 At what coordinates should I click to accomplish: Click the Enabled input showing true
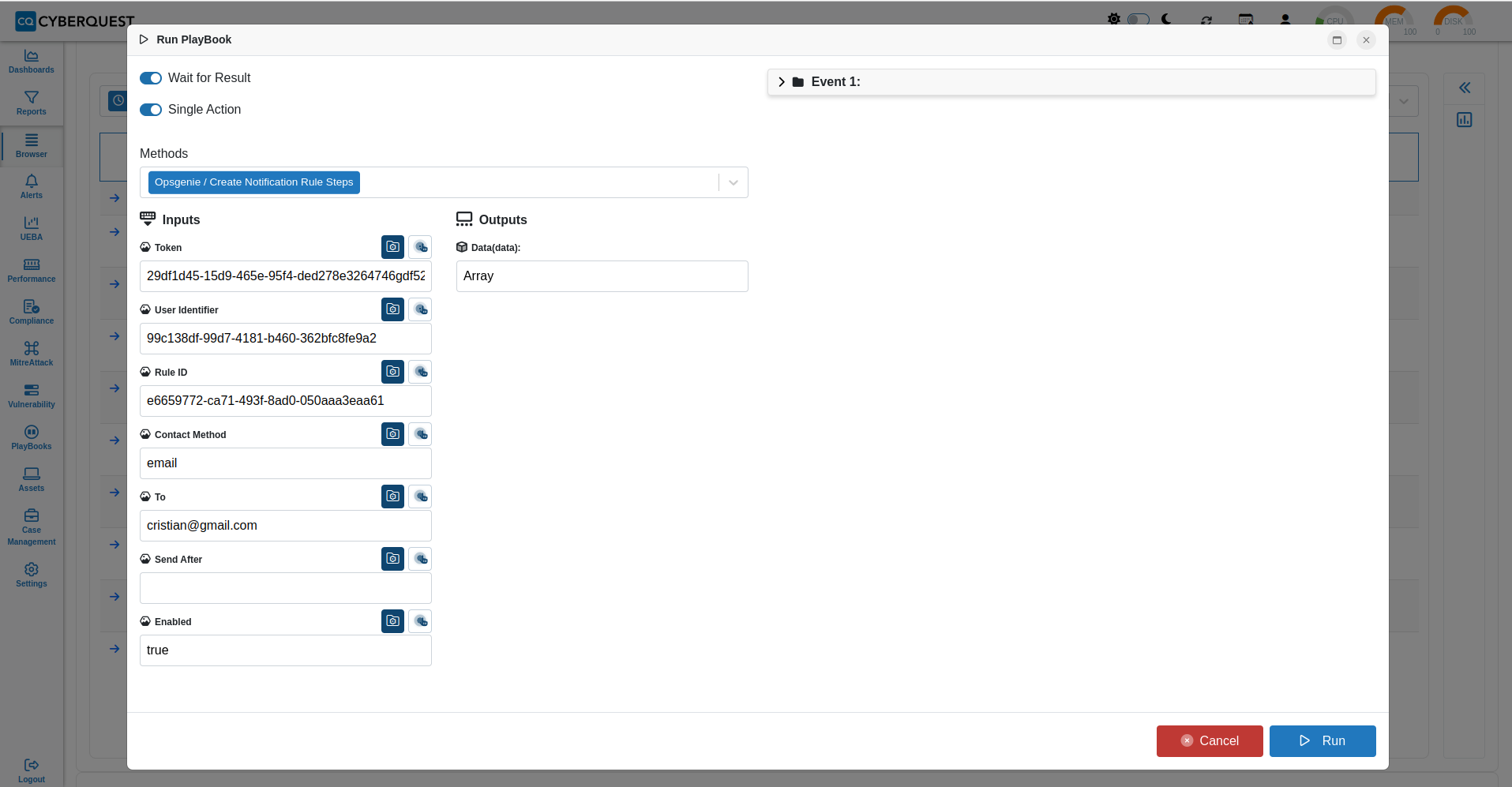point(286,650)
